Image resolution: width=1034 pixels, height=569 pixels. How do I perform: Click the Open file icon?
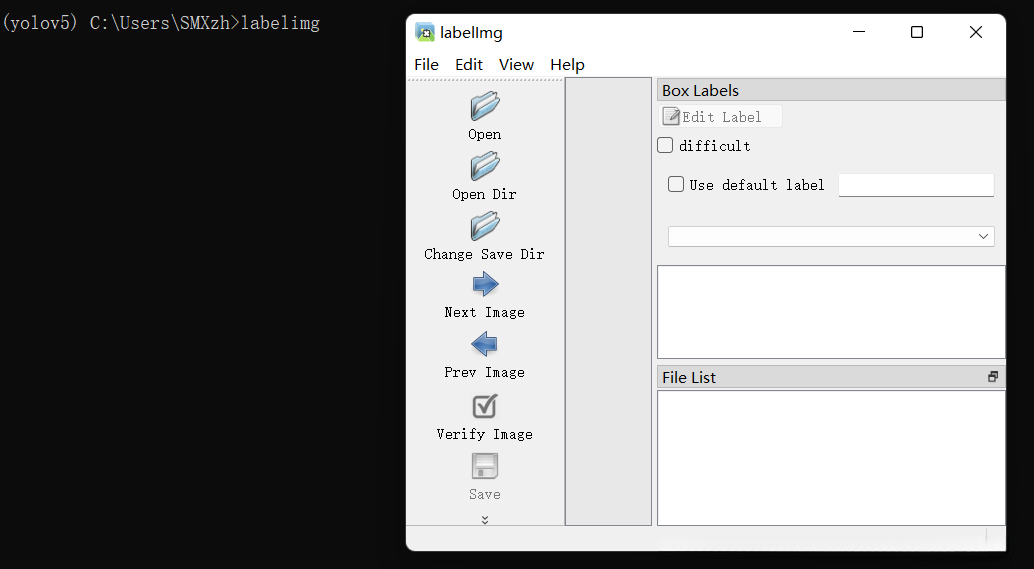(485, 106)
